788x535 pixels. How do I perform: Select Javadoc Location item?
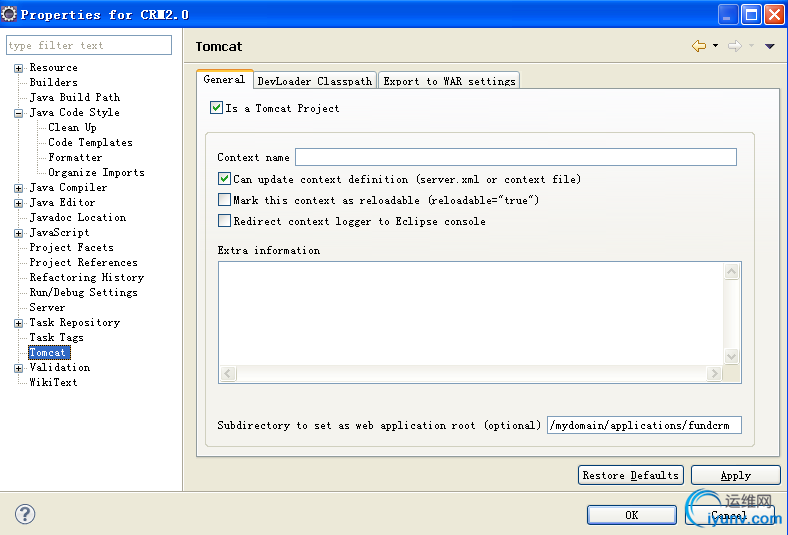77,218
